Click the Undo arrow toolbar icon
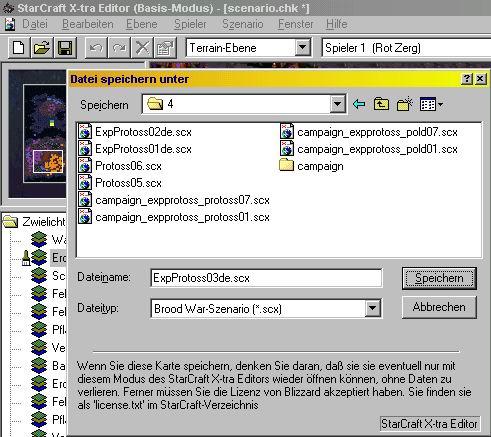The width and height of the screenshot is (491, 437). click(96, 48)
